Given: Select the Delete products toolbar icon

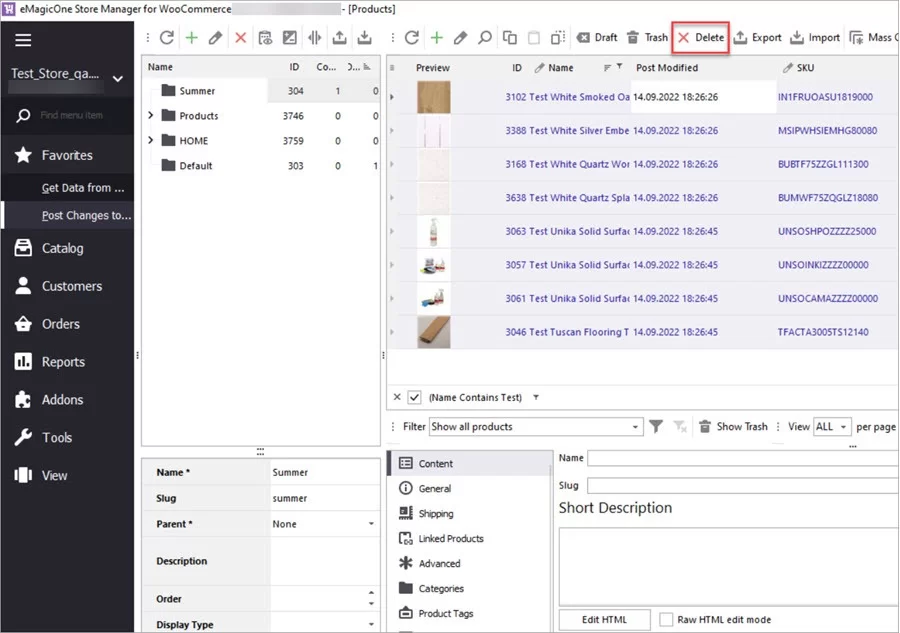Looking at the screenshot, I should pyautogui.click(x=700, y=38).
